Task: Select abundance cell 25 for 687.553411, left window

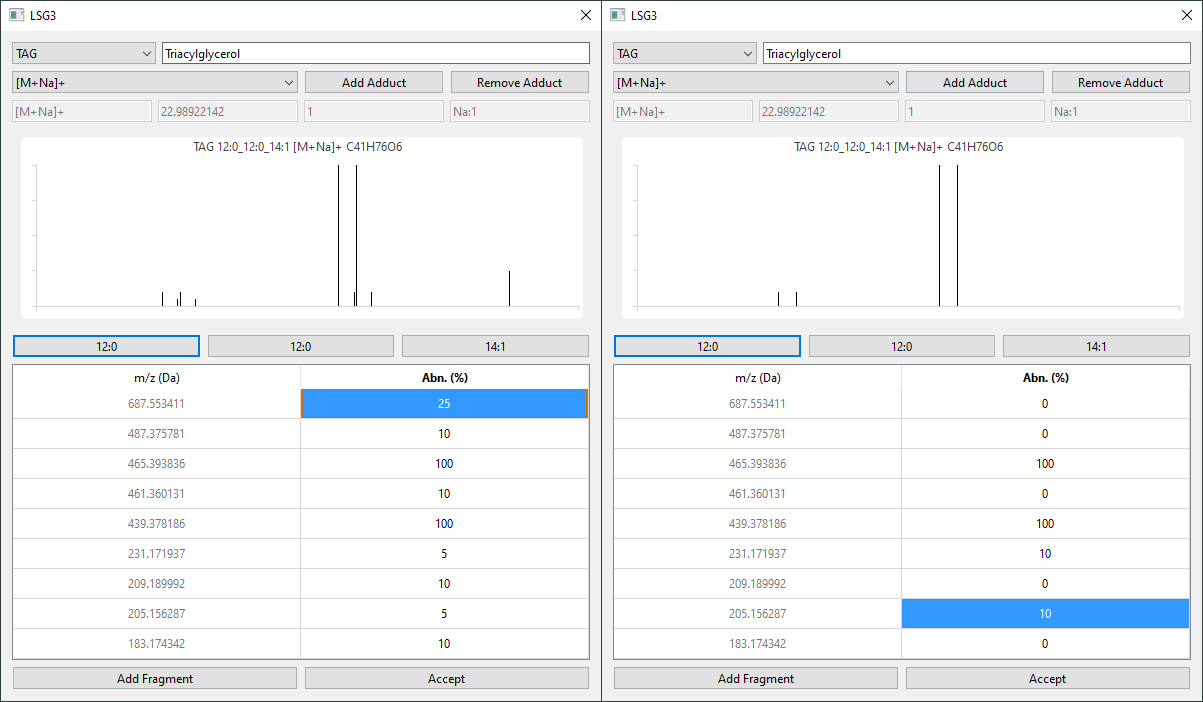Action: click(444, 403)
